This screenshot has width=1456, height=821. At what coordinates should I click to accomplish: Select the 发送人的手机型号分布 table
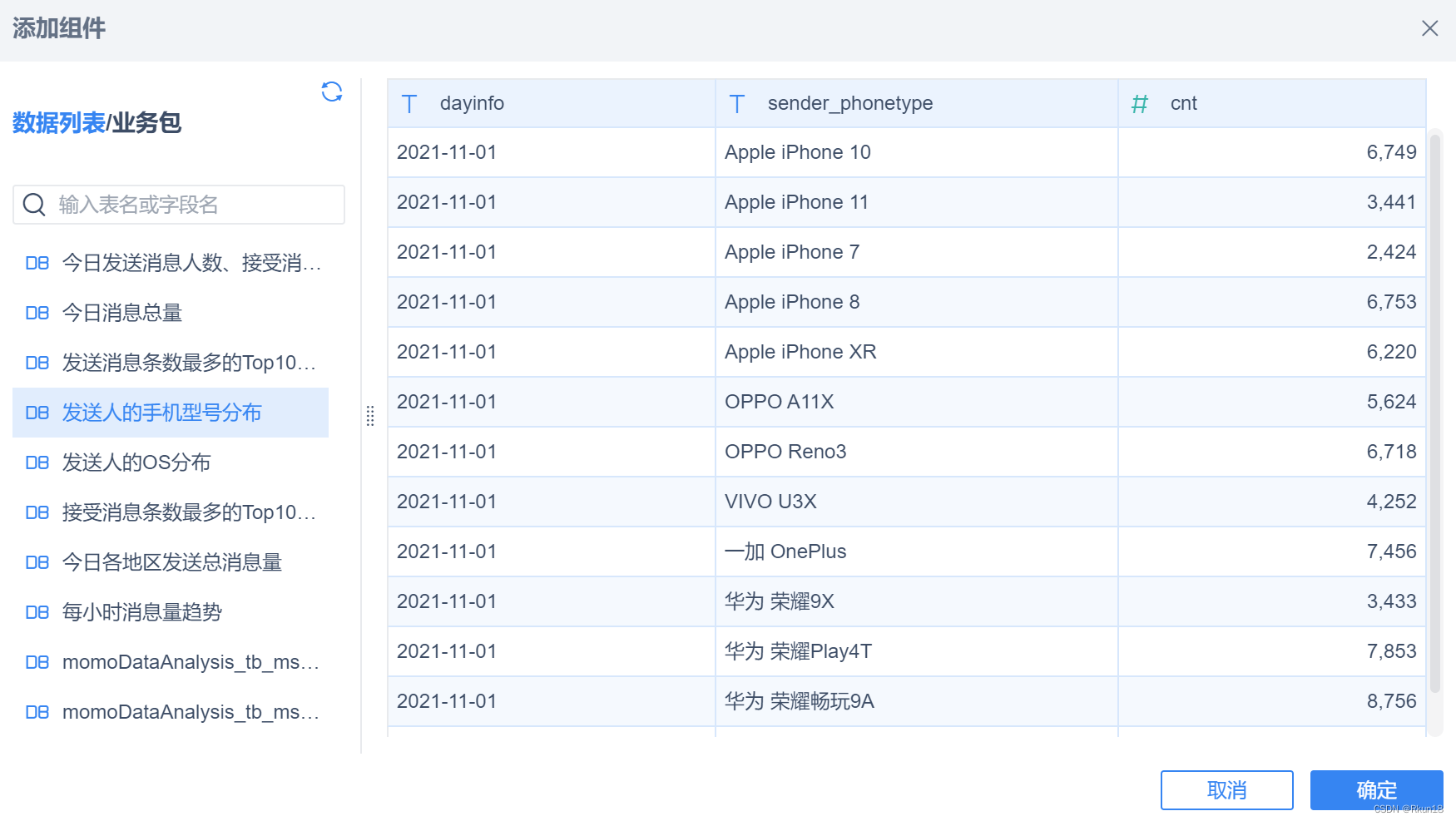pos(171,413)
